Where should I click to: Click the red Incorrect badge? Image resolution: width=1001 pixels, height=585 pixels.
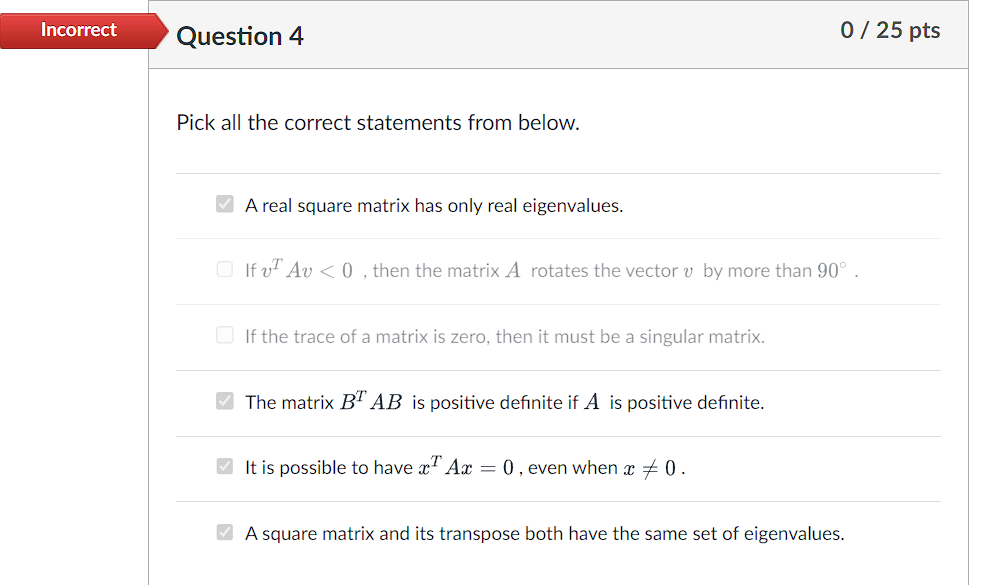tap(78, 30)
